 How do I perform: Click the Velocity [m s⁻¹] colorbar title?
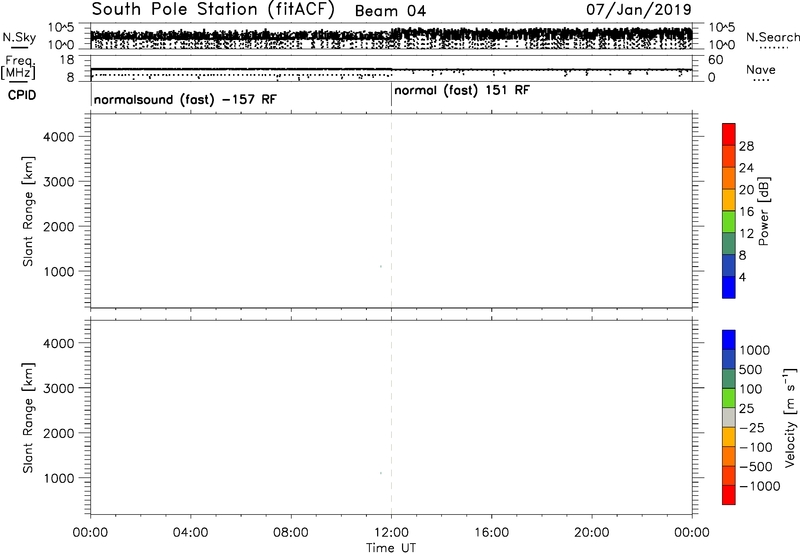coord(790,417)
